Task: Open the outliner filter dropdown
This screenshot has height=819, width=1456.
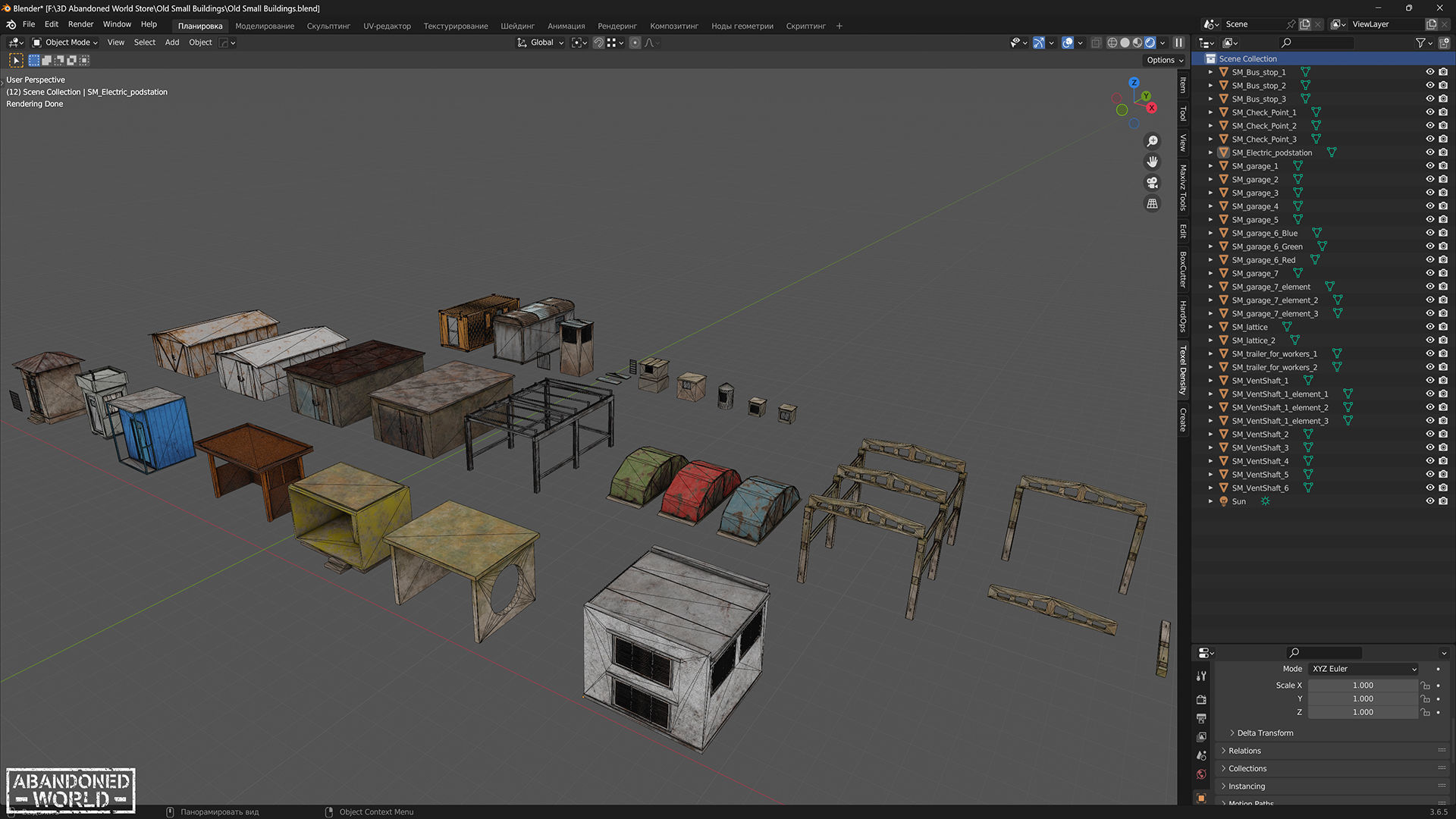Action: tap(1424, 43)
